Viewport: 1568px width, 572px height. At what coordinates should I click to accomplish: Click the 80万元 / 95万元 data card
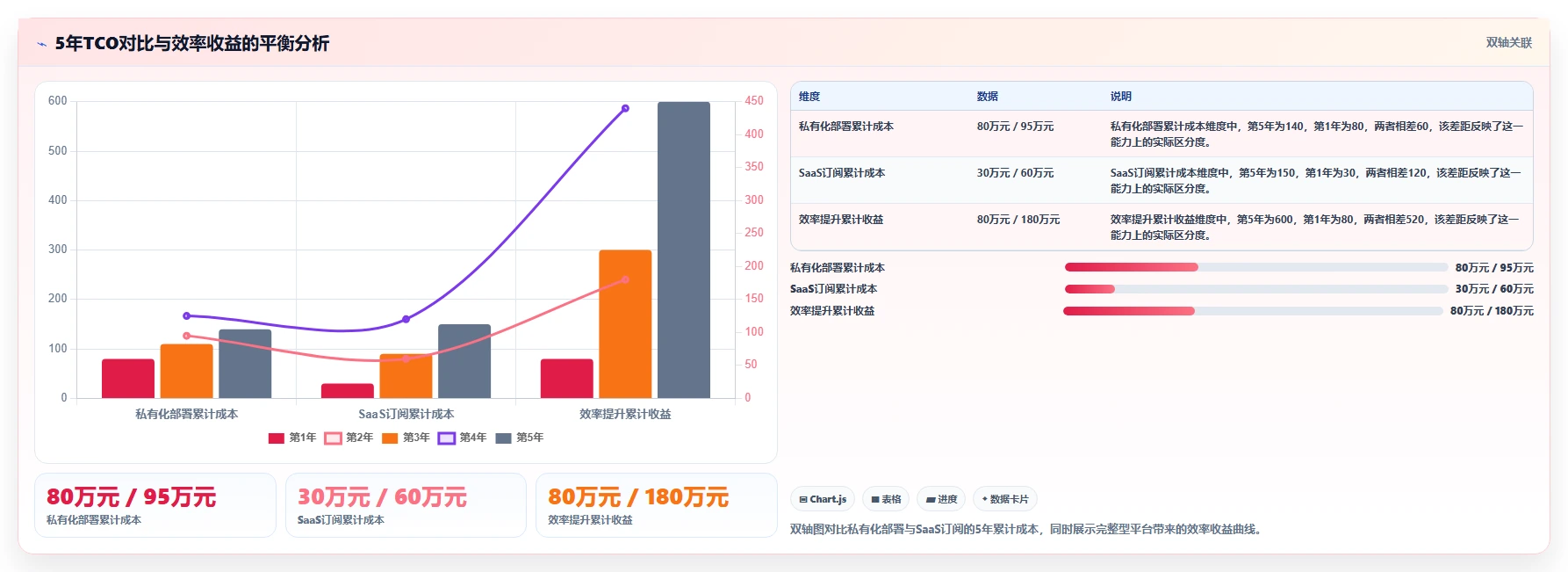tap(155, 505)
